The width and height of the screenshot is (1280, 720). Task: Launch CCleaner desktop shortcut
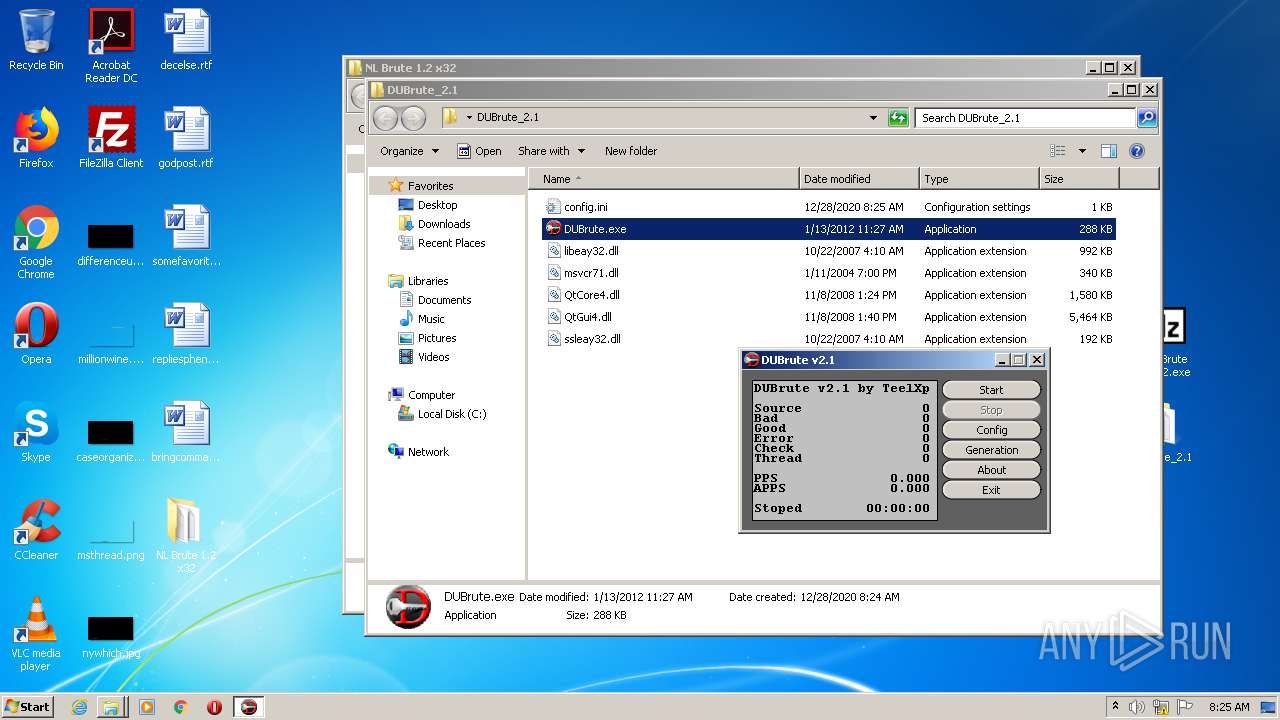36,530
